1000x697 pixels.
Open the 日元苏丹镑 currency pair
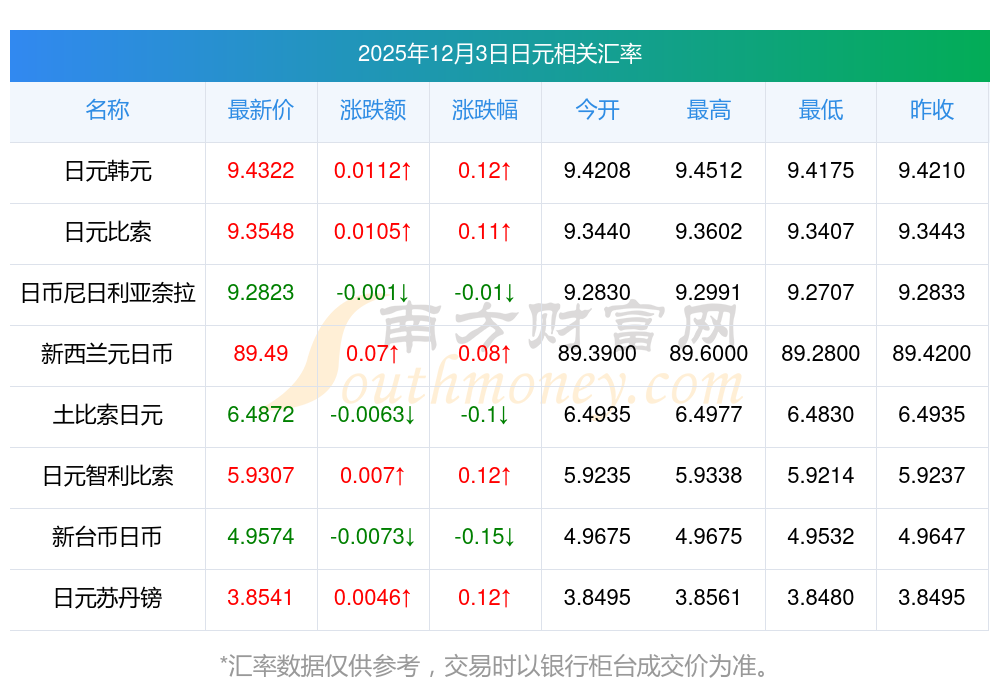point(107,598)
